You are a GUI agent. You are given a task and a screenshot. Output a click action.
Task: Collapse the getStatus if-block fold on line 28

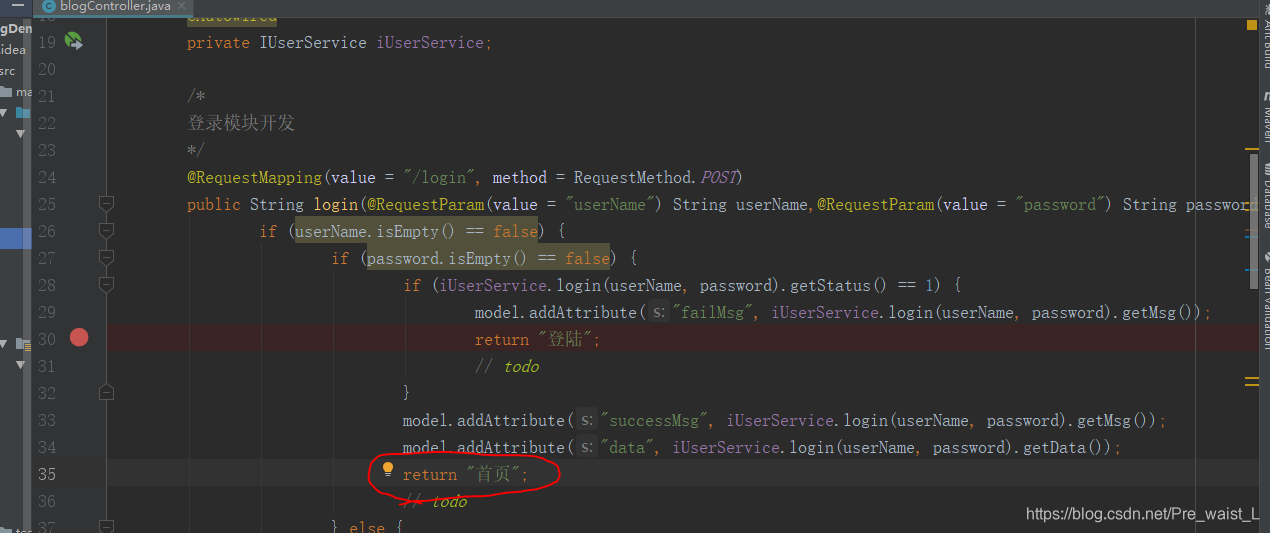106,285
